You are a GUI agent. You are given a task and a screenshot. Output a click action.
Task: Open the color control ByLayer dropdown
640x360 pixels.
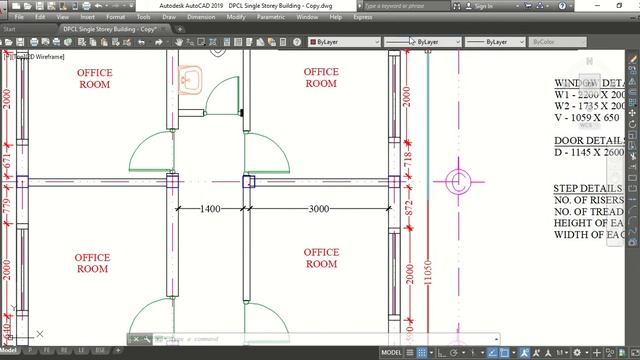[x=344, y=42]
